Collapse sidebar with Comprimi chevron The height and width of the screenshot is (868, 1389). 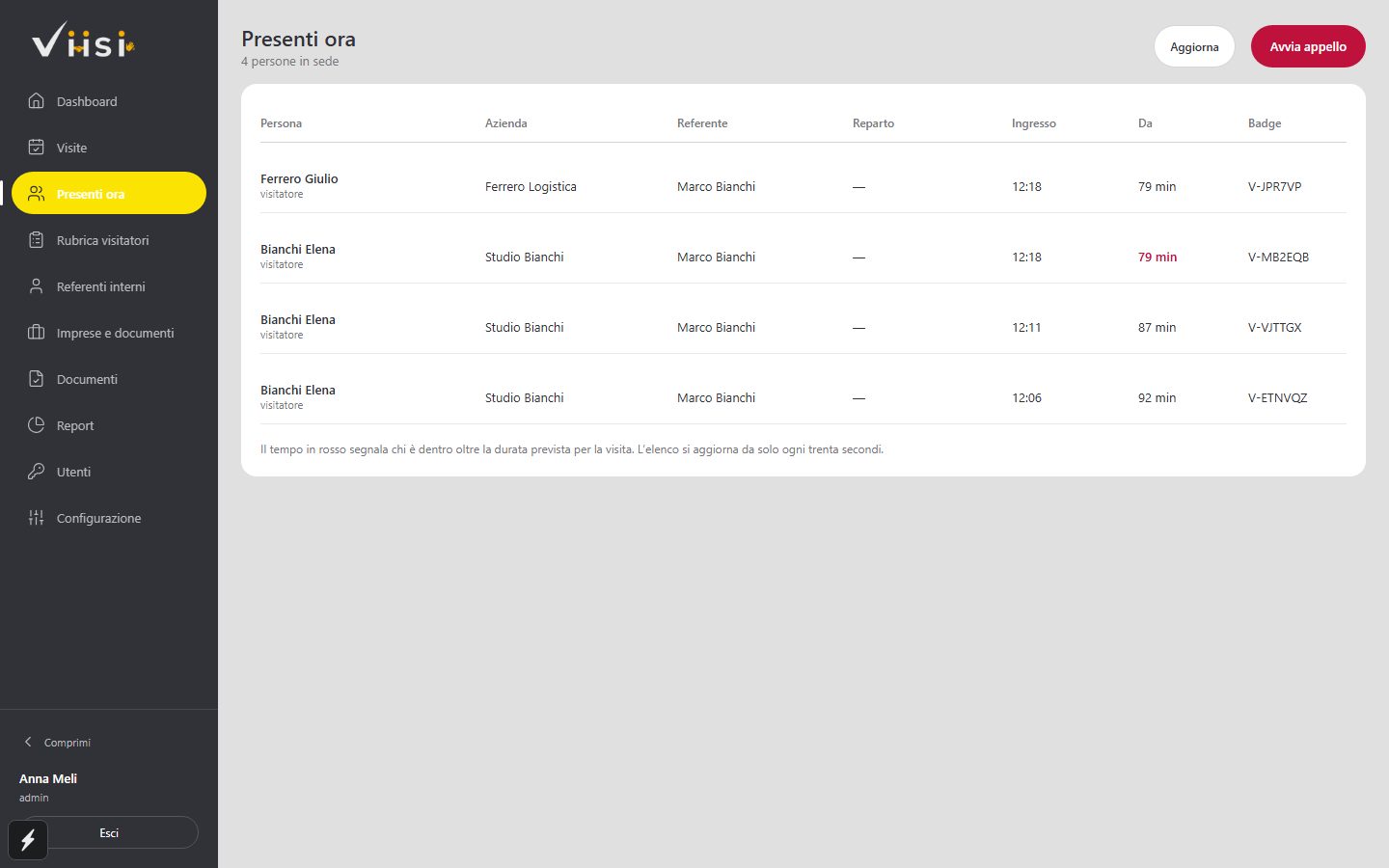click(x=28, y=742)
